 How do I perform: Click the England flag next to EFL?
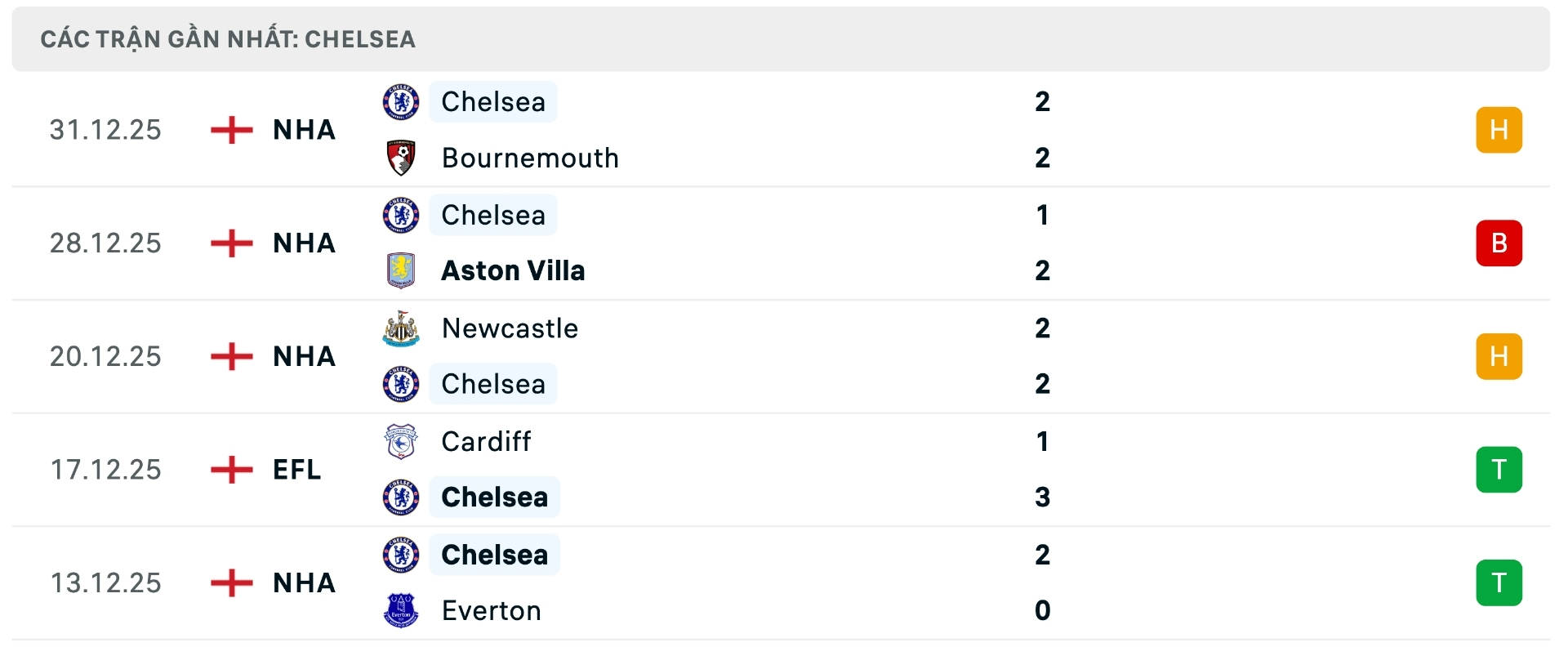click(x=232, y=469)
